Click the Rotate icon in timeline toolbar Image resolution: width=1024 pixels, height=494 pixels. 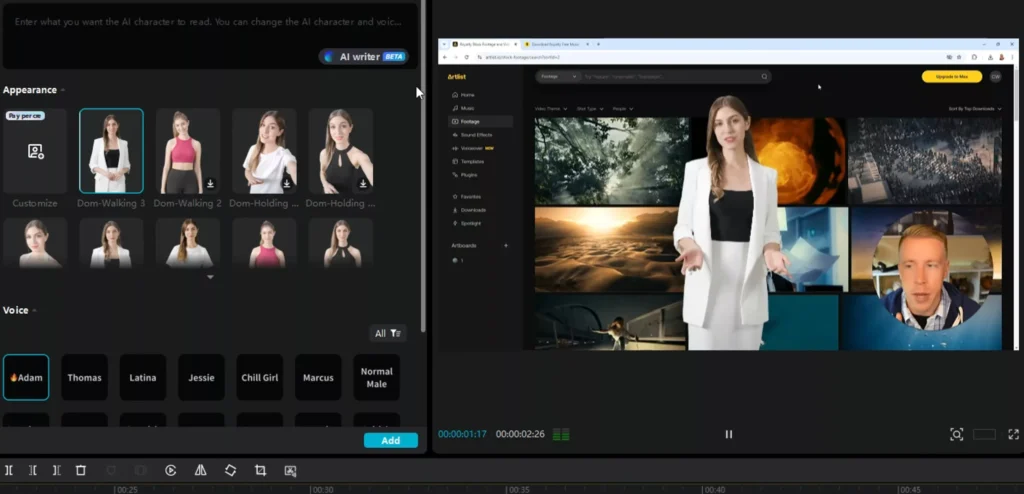pyautogui.click(x=231, y=470)
